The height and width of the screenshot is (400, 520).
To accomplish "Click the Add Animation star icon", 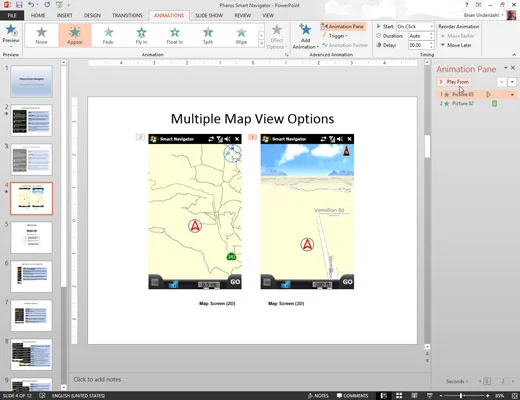I will pos(305,30).
